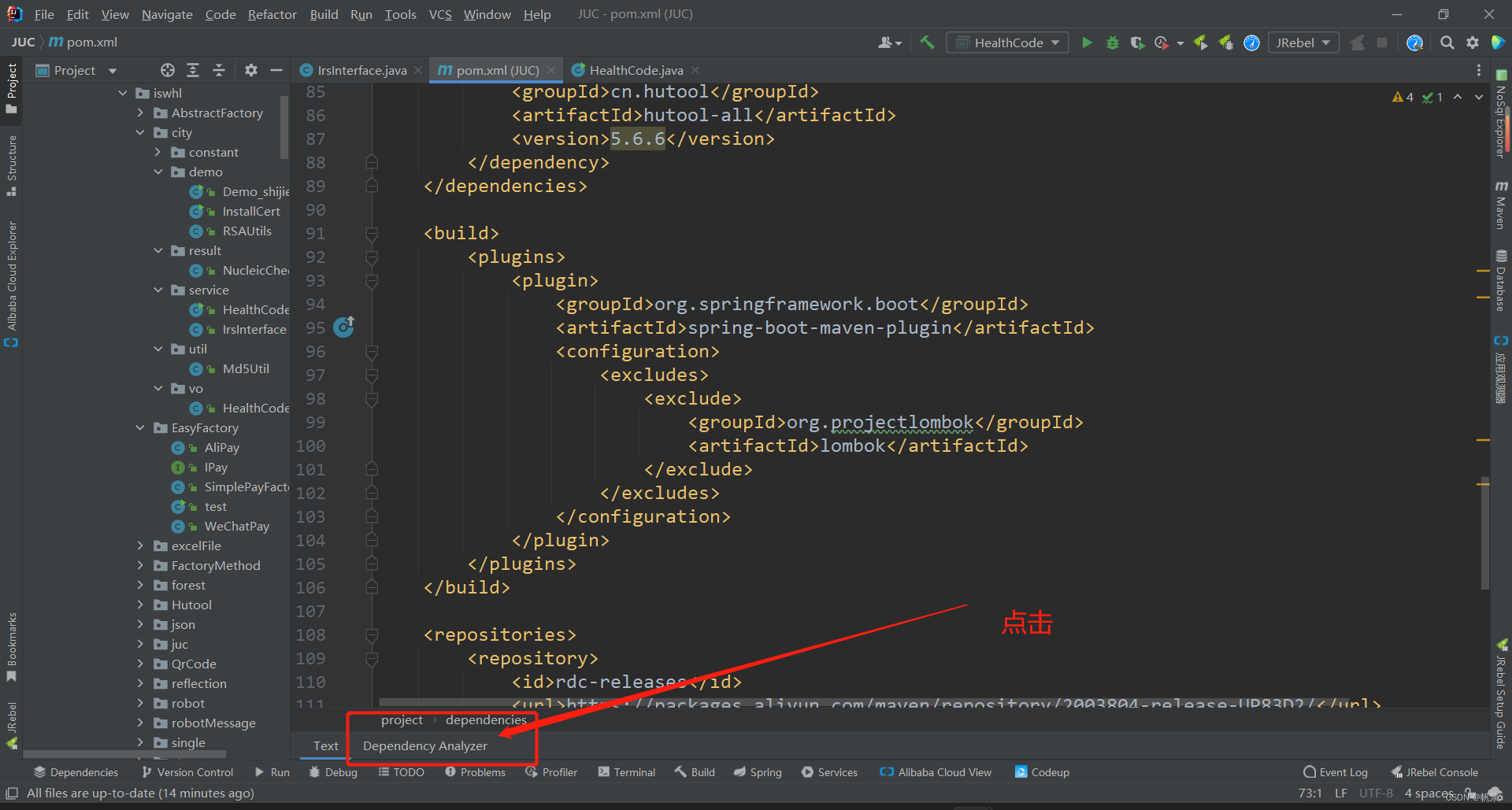Fold the excludes tag at line 97

(x=372, y=375)
